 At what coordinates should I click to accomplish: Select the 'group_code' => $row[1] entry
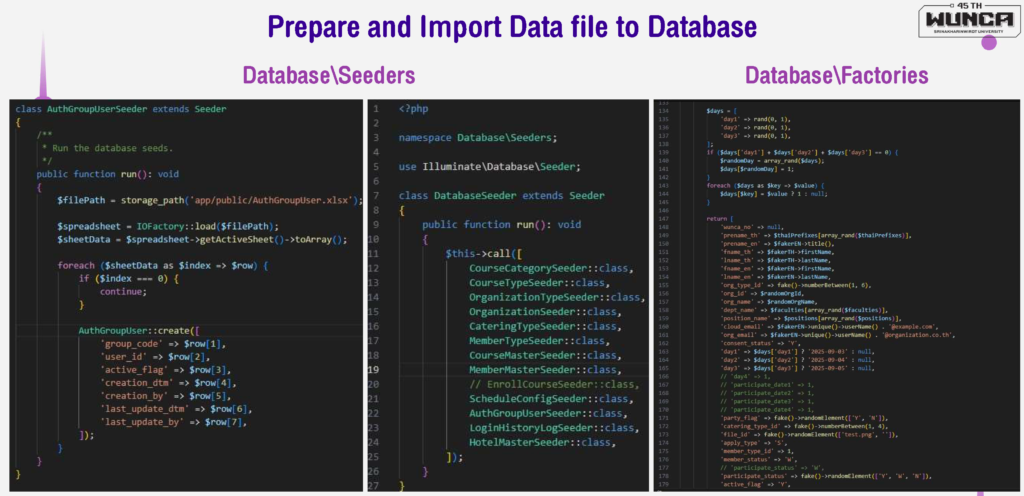(163, 344)
